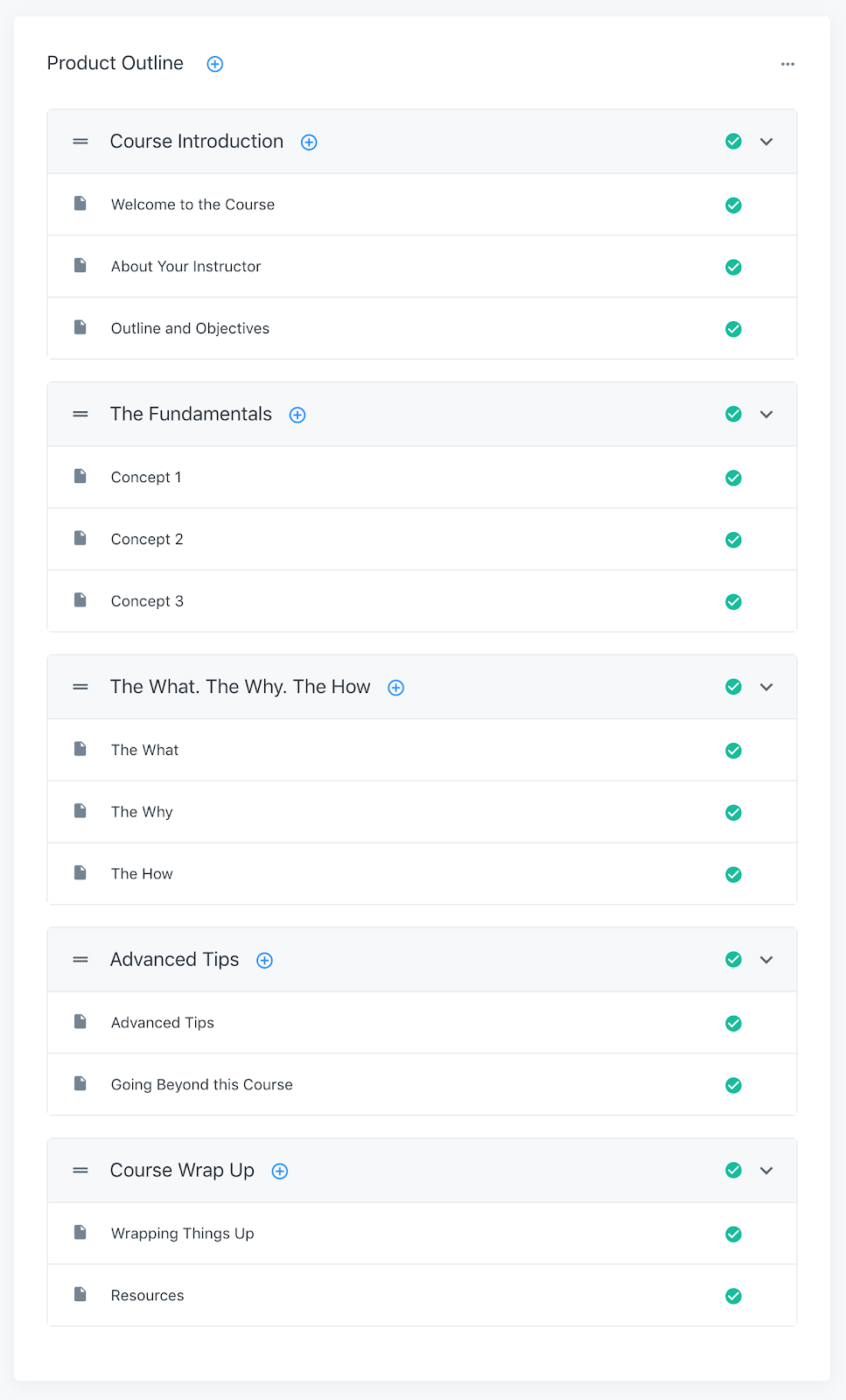Screen dimensions: 846x1400
Task: Toggle status check for Resources lesson
Action: point(733,1297)
